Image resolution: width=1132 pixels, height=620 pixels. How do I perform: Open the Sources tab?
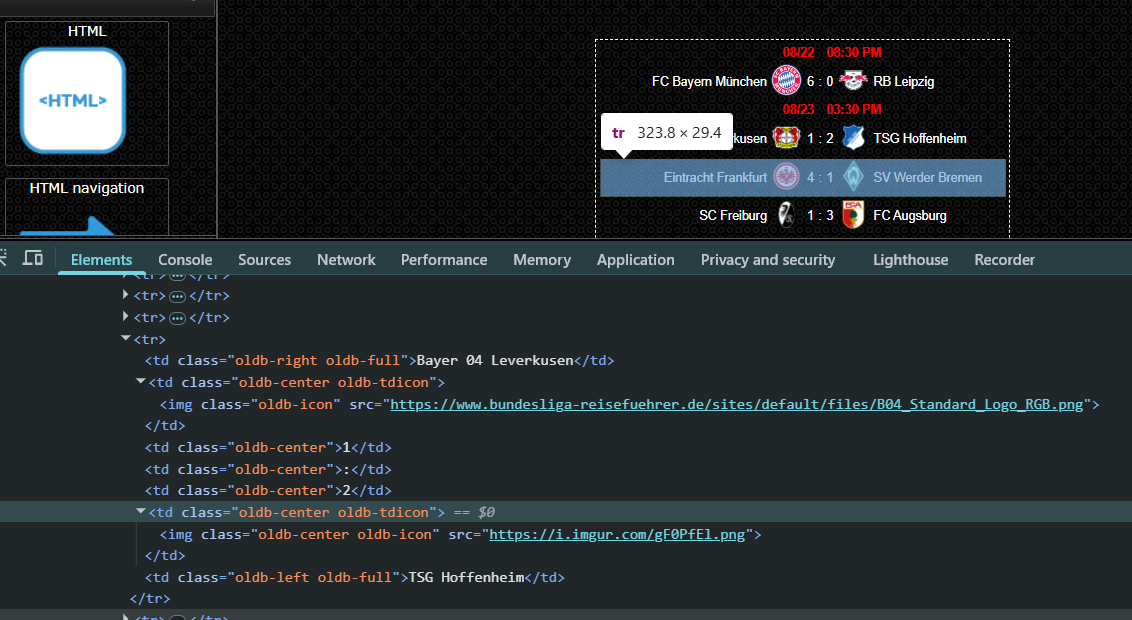(264, 260)
